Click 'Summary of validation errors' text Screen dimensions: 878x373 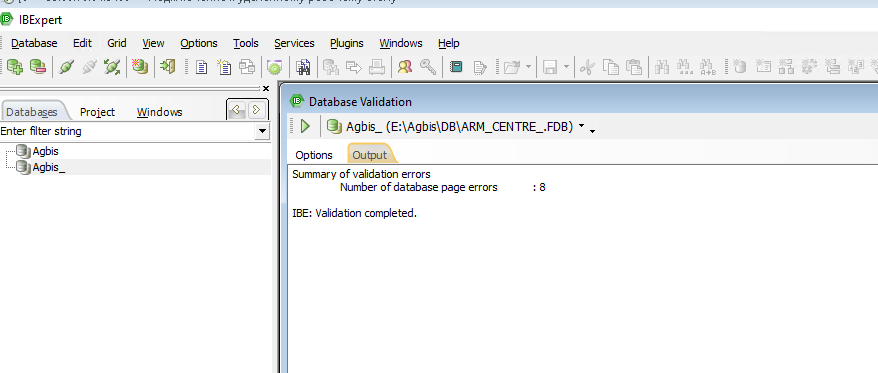[361, 174]
